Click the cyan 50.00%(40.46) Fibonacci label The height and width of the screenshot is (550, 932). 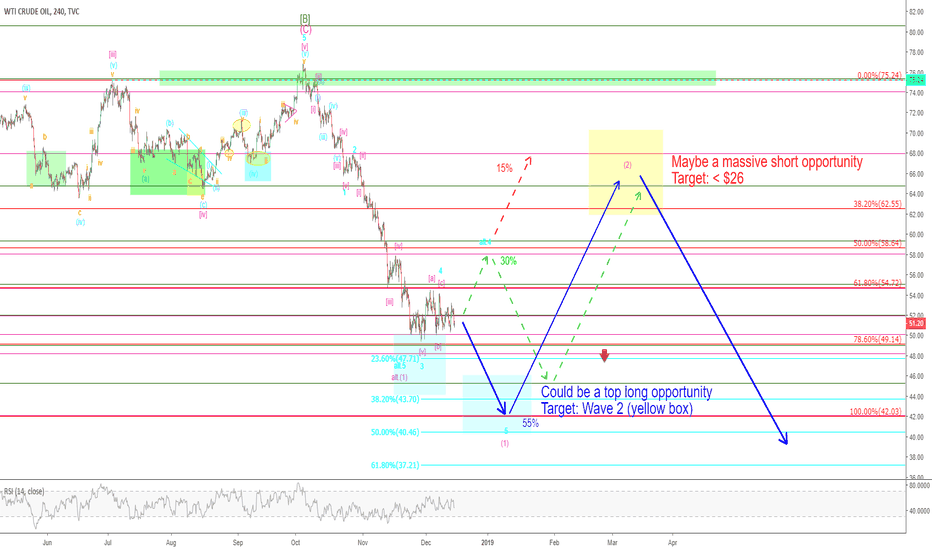coord(395,432)
